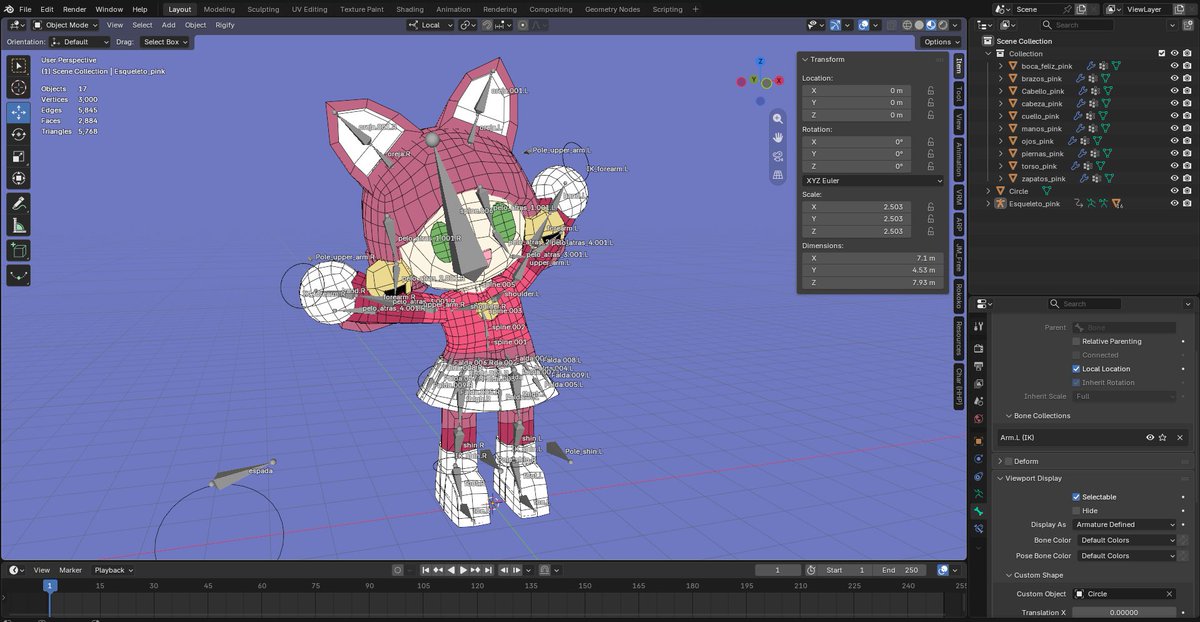Enable the Deform checkbox
Screen dimensions: 1200x622
coord(1009,461)
